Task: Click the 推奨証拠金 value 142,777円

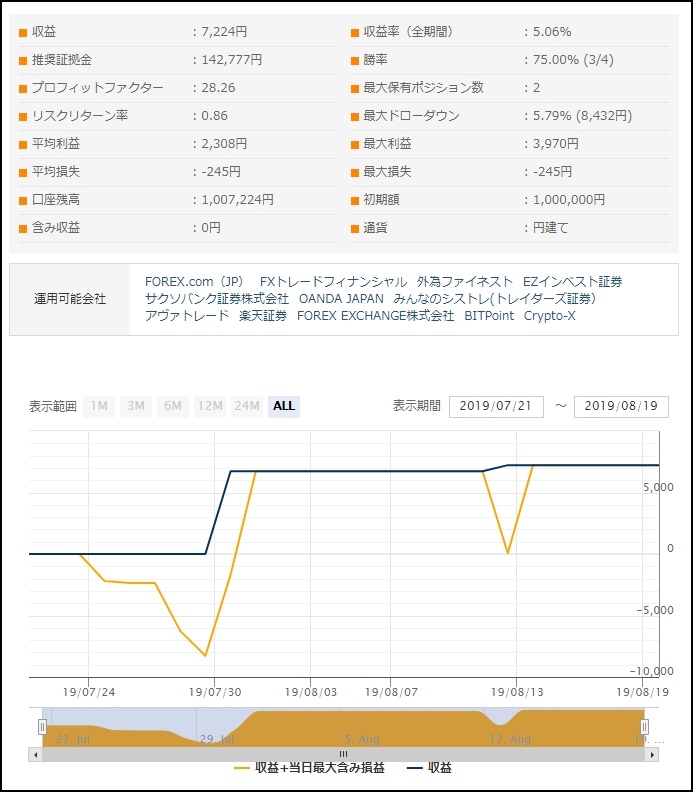Action: (x=232, y=60)
